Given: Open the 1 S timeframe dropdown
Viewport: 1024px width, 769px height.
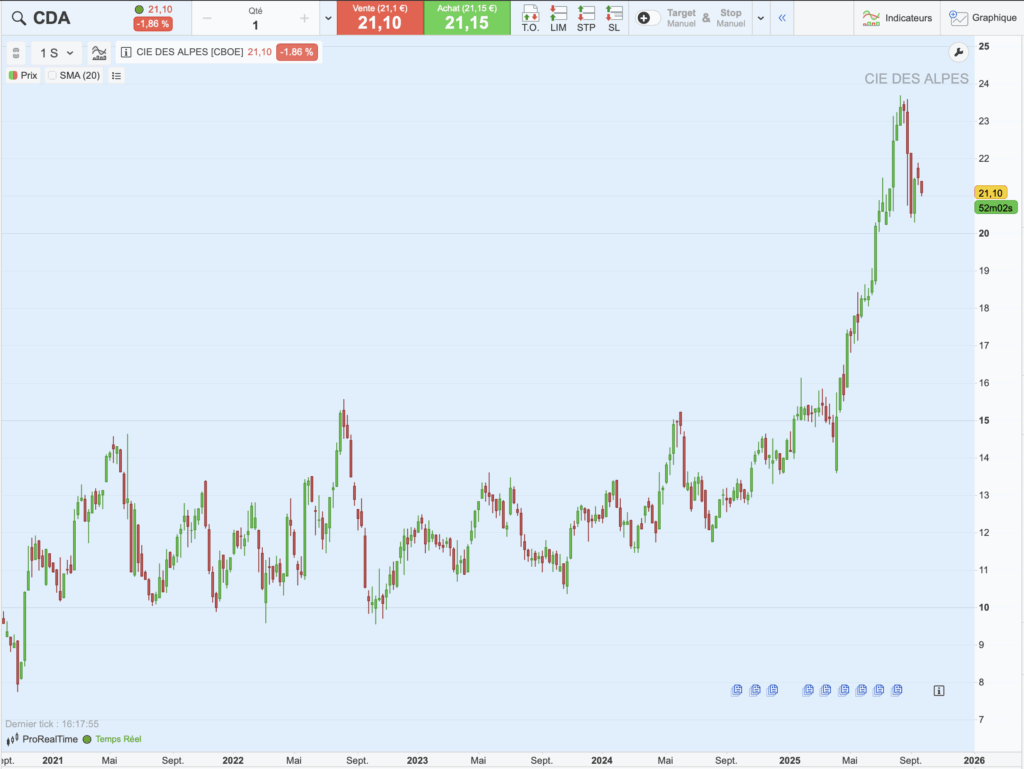Looking at the screenshot, I should click(x=55, y=53).
